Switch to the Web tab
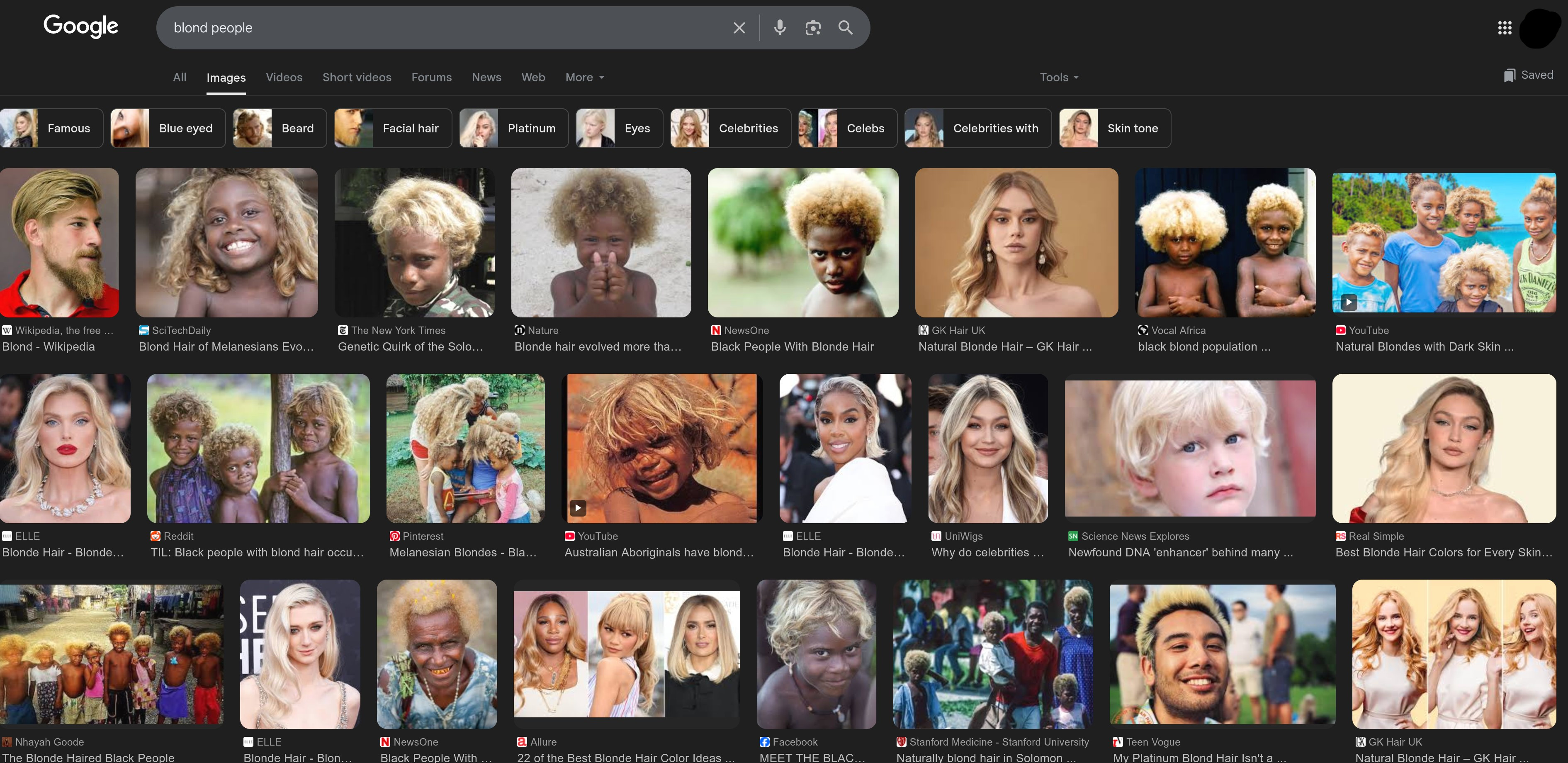The height and width of the screenshot is (763, 1568). coord(532,77)
